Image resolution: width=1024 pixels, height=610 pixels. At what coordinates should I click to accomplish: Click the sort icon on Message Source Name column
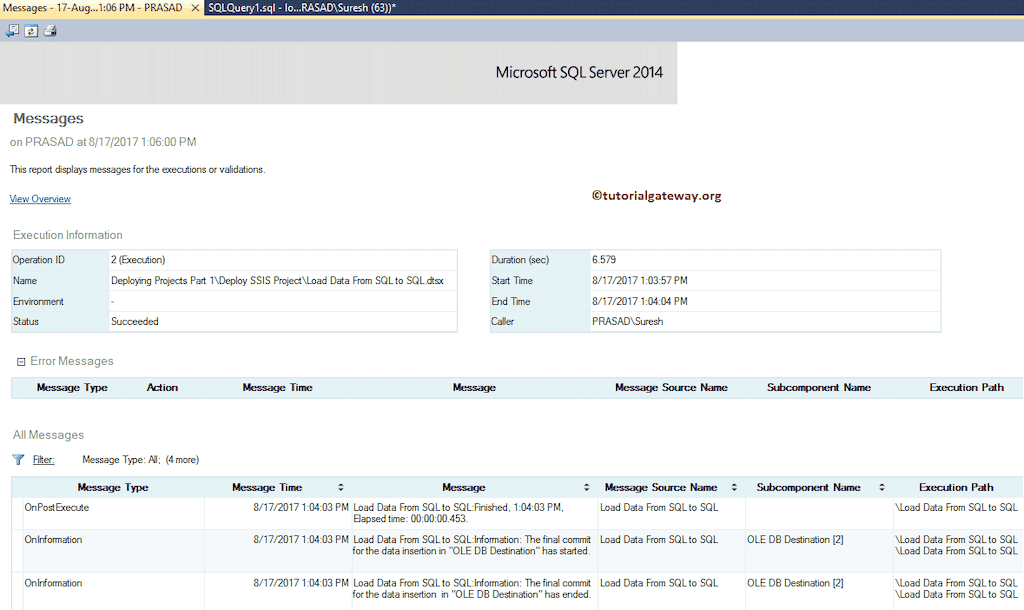click(x=733, y=487)
